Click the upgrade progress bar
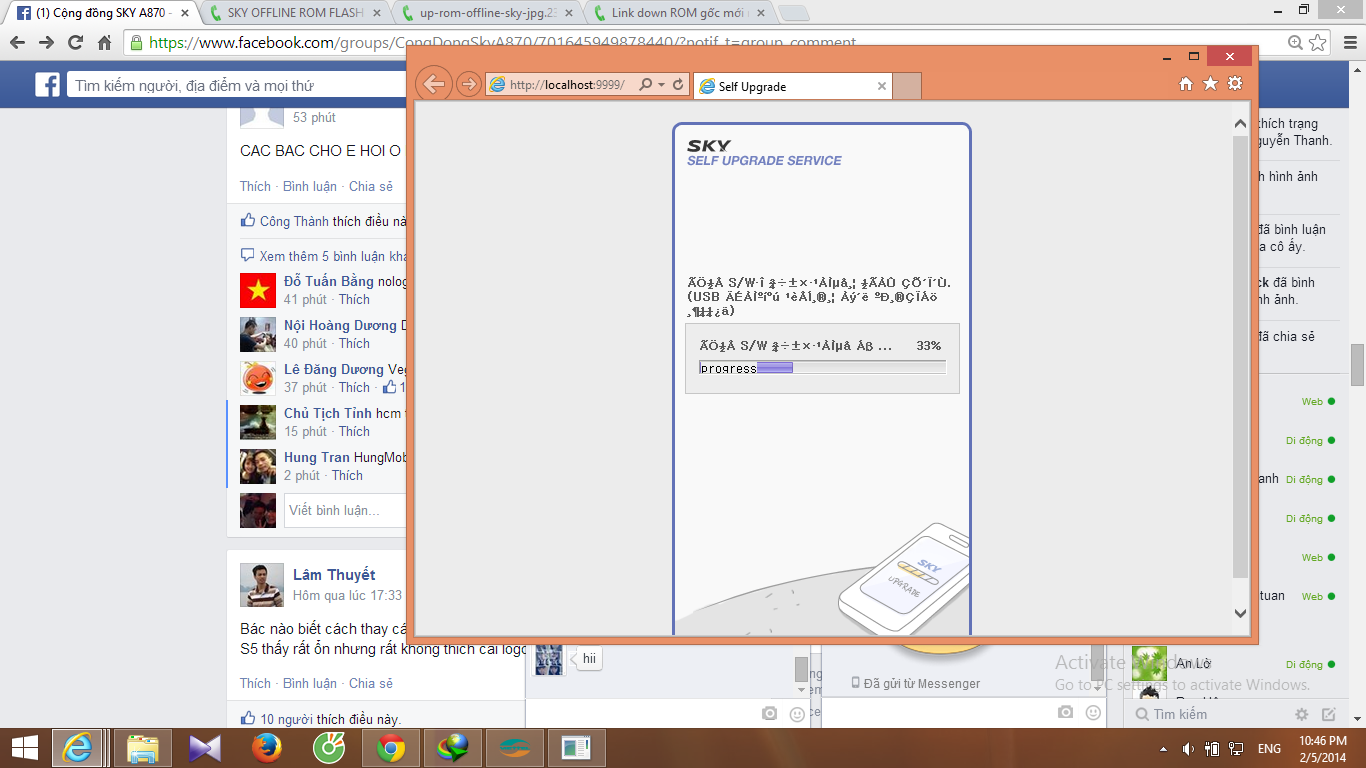The height and width of the screenshot is (768, 1366). 822,368
